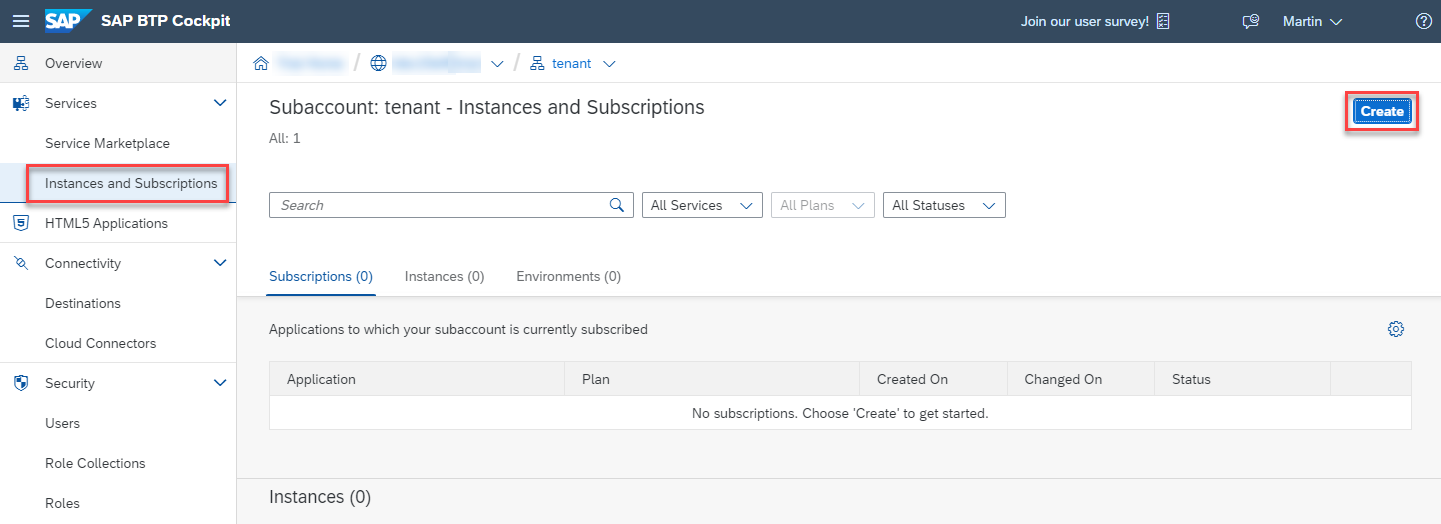The width and height of the screenshot is (1441, 524).
Task: Switch to Instances (0) tab
Action: (444, 276)
